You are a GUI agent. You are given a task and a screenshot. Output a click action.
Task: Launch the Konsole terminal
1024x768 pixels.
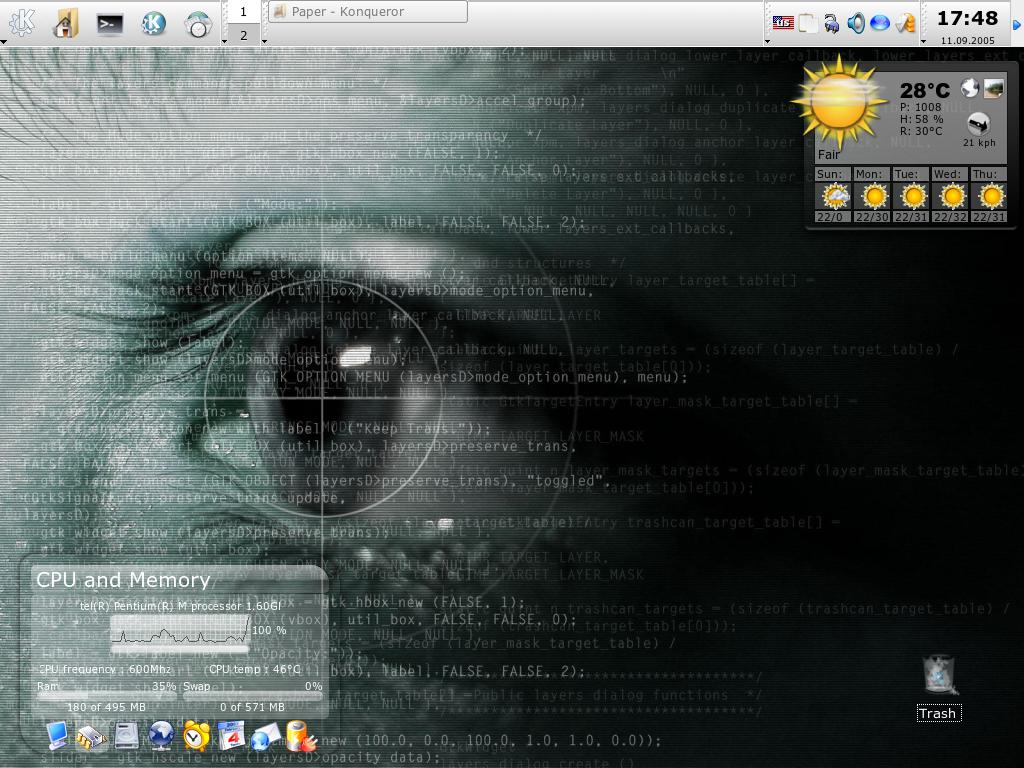point(110,24)
